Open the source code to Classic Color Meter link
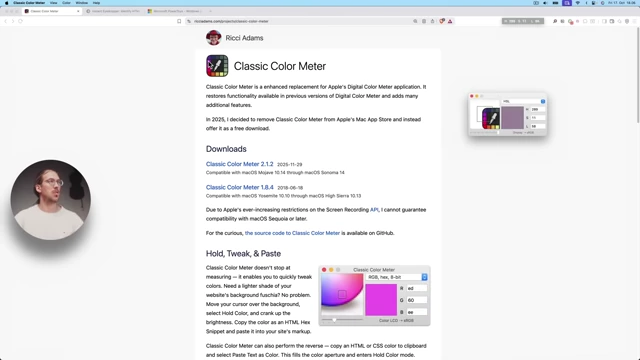640x360 pixels. pos(292,233)
